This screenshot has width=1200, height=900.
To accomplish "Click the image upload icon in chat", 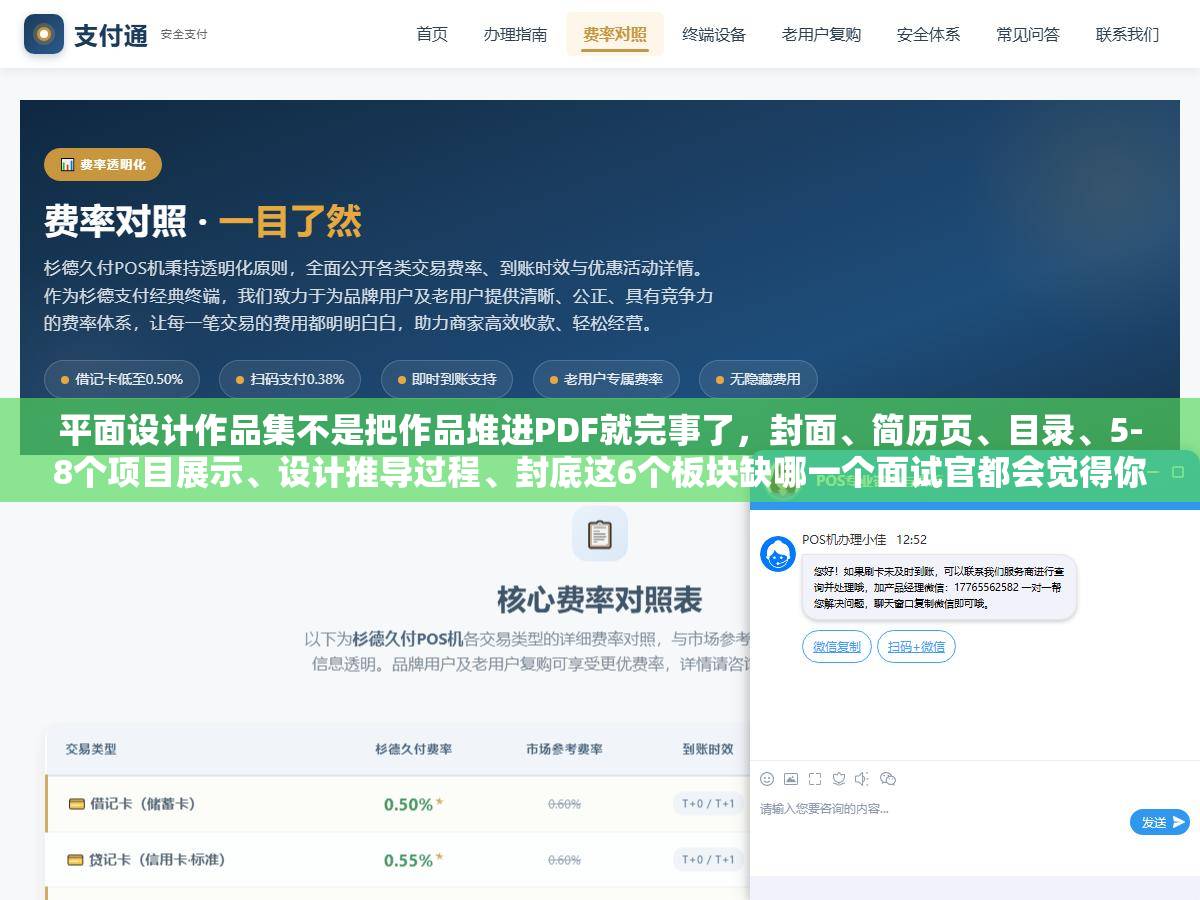I will [x=791, y=778].
